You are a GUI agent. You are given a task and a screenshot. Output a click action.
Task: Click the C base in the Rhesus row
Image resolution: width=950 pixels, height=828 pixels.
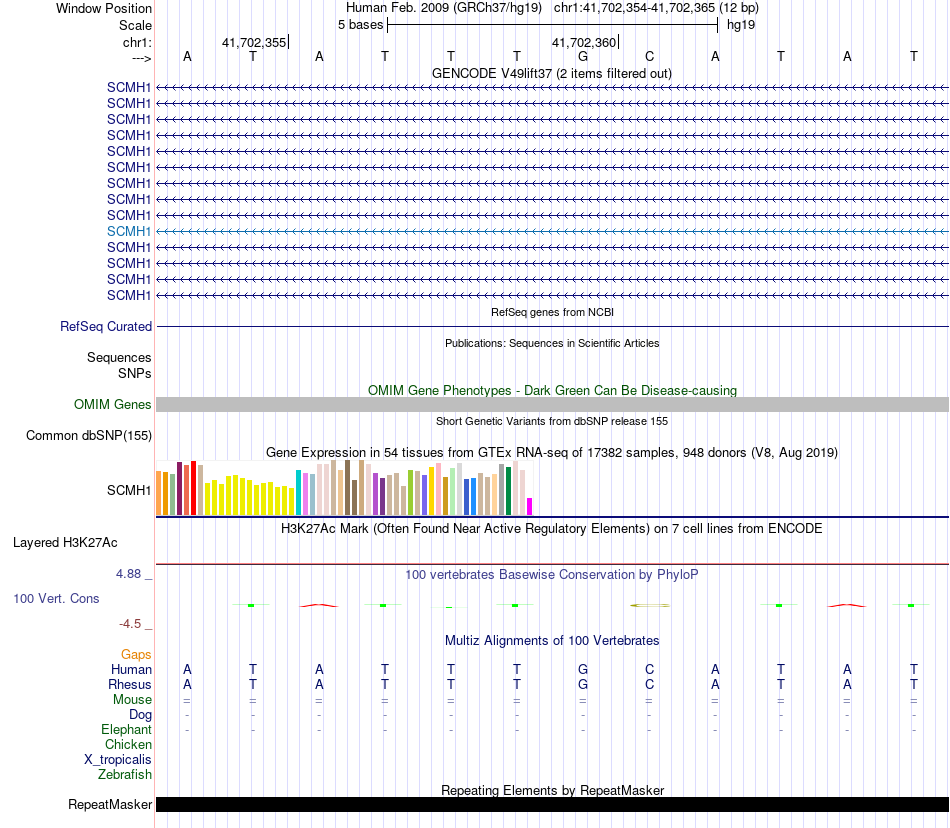649,684
